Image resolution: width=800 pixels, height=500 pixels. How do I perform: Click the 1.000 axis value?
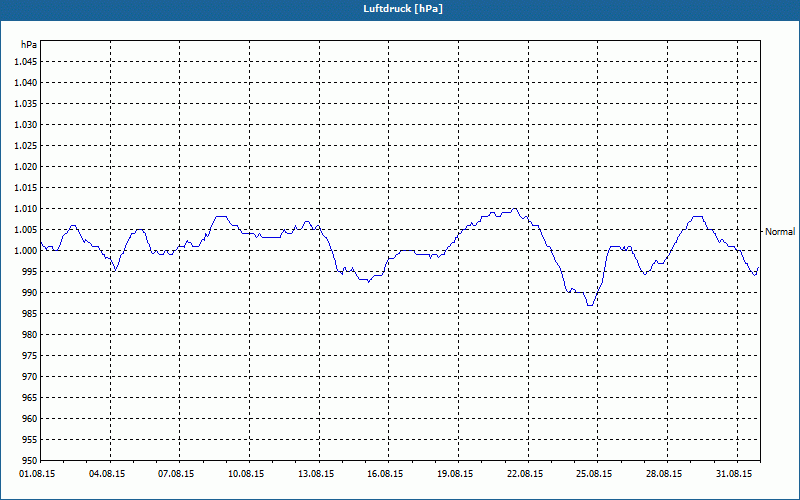pos(26,251)
